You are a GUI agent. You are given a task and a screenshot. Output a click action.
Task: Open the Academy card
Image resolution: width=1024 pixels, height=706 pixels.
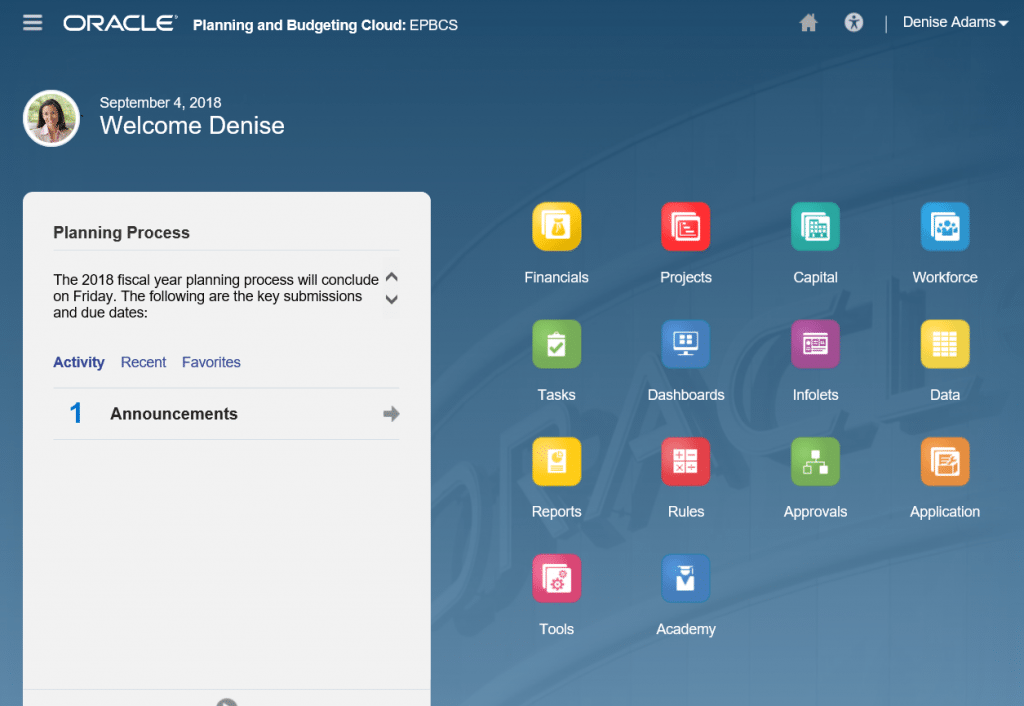click(x=686, y=579)
